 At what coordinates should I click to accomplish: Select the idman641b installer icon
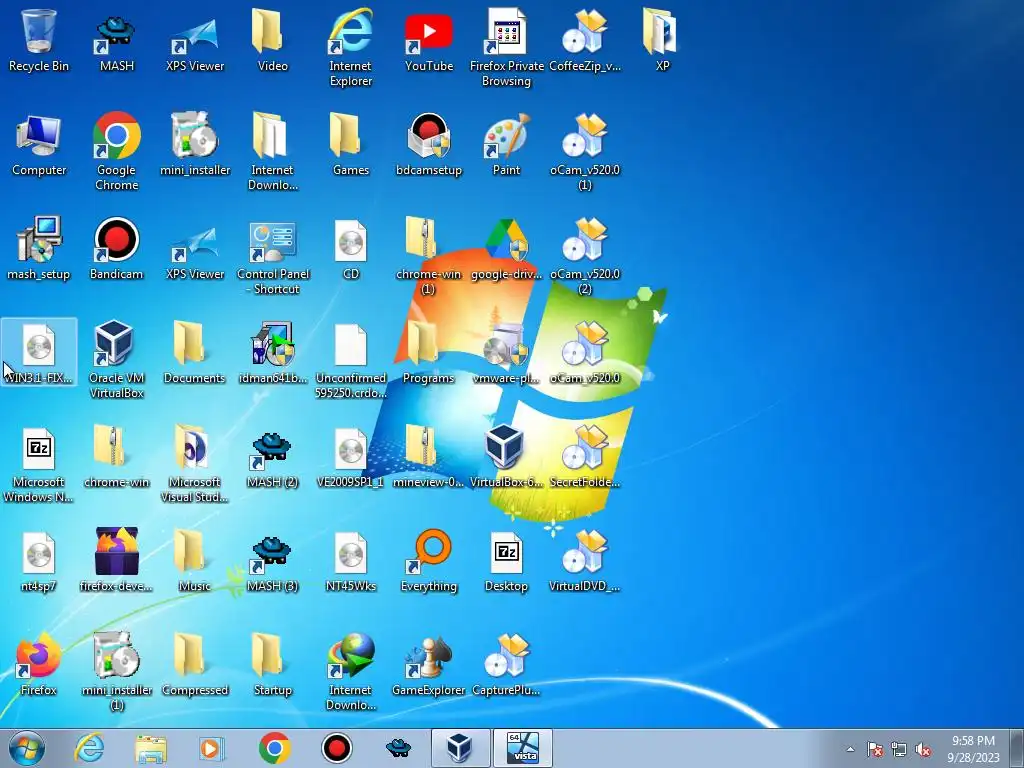coord(272,352)
